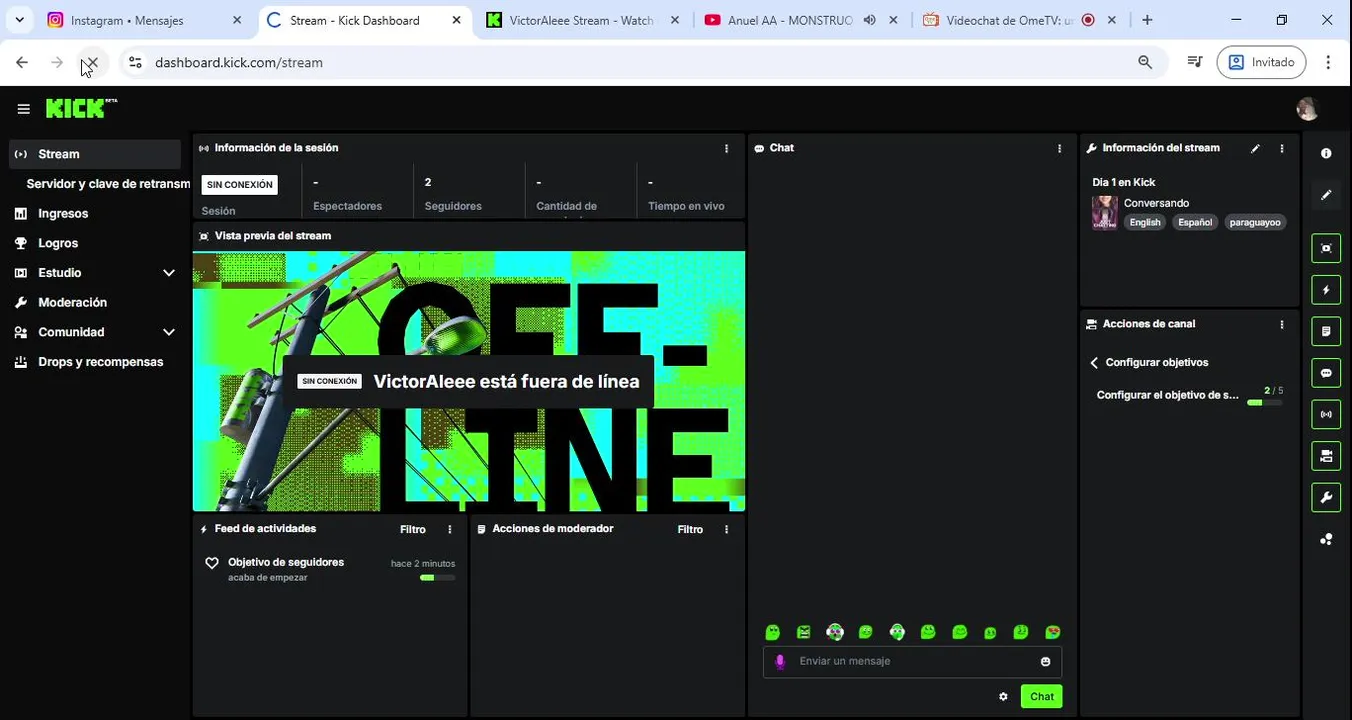Open the Información del stream options menu

coord(1282,148)
